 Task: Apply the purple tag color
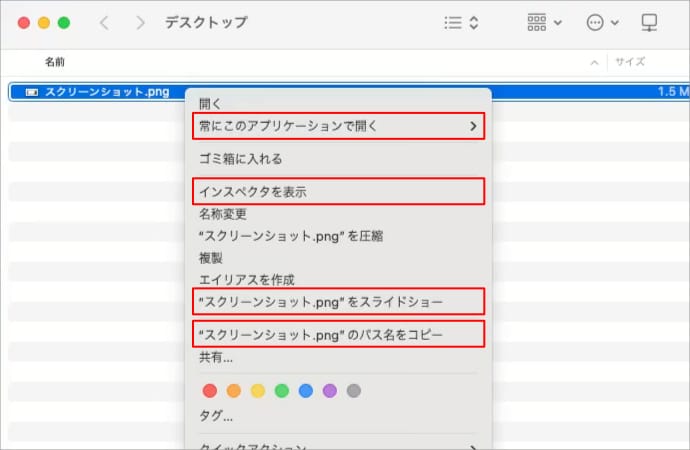pos(330,391)
